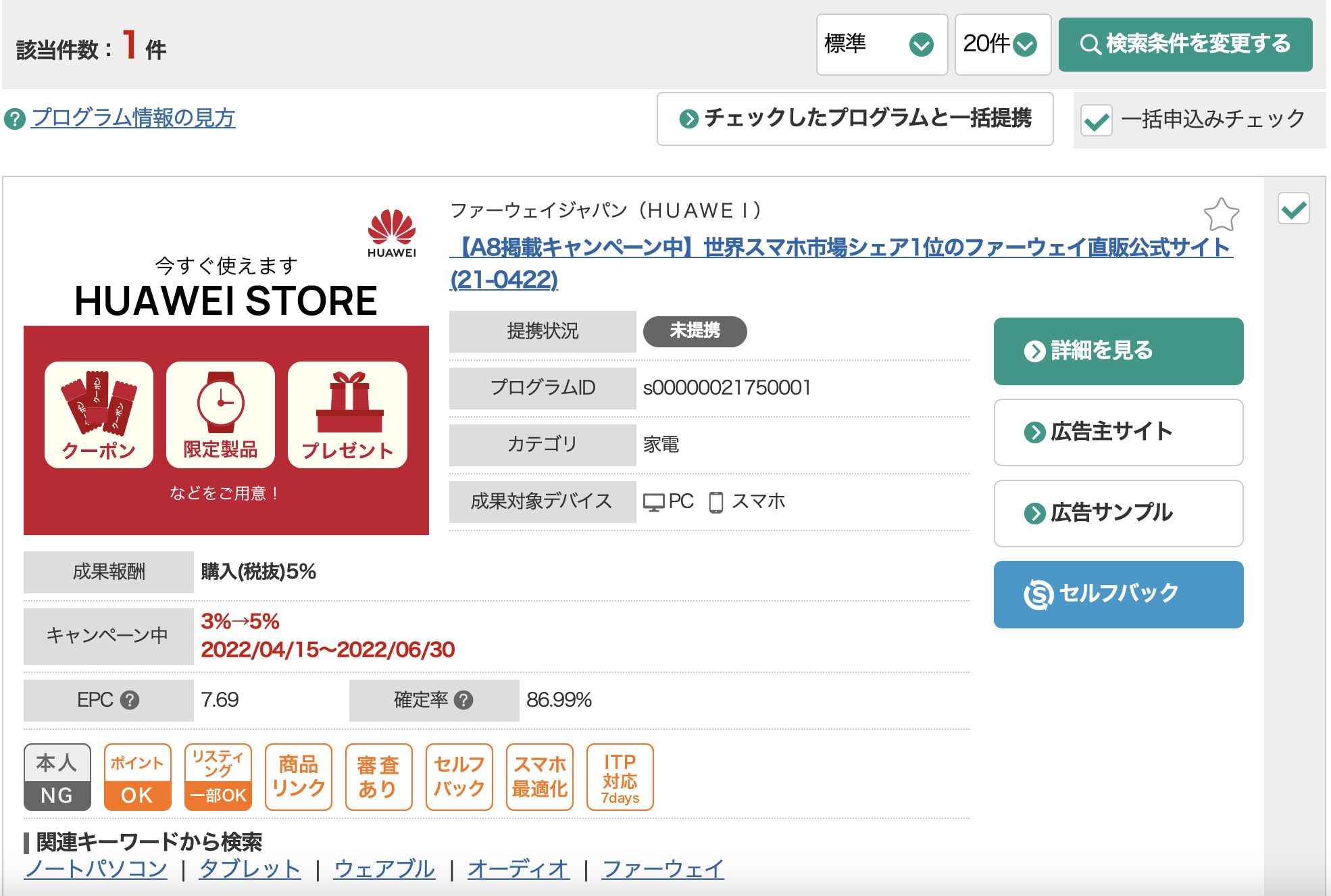Click the スマホ最適化 badge
Image resolution: width=1331 pixels, height=896 pixels.
point(540,777)
